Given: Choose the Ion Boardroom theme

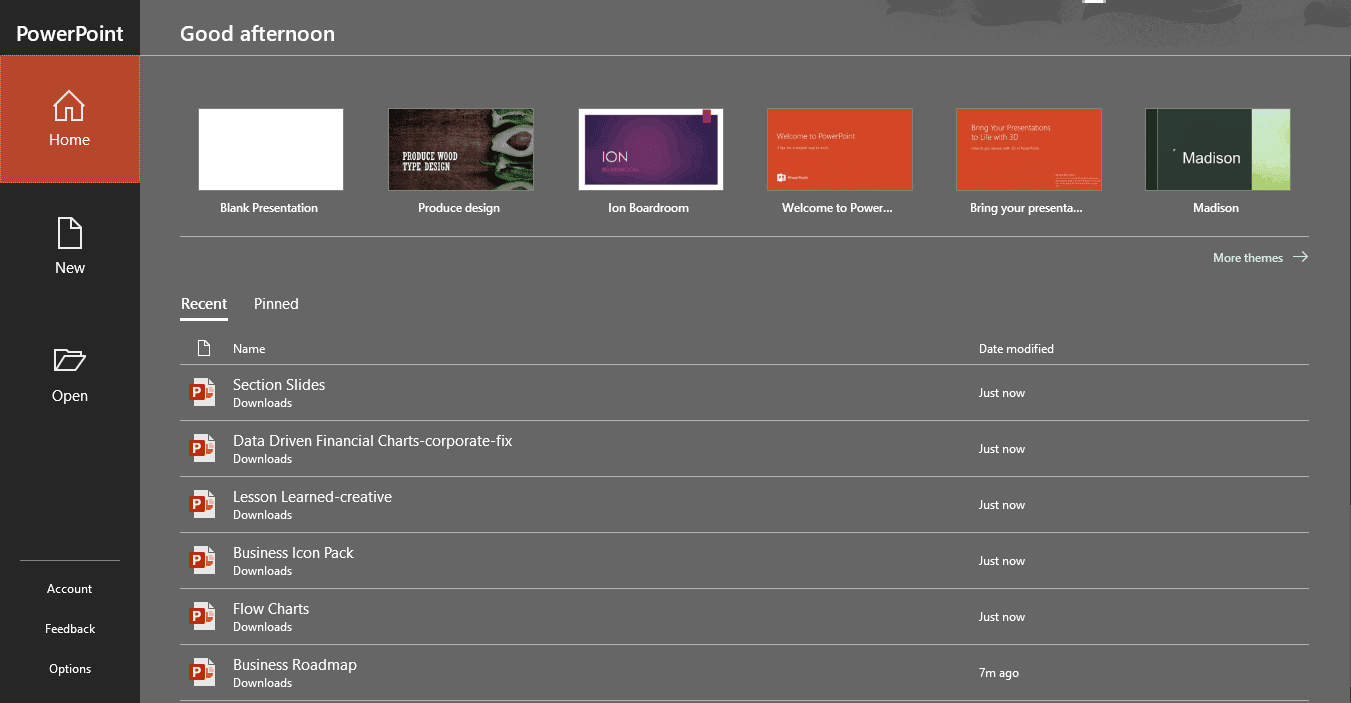Looking at the screenshot, I should coord(650,149).
